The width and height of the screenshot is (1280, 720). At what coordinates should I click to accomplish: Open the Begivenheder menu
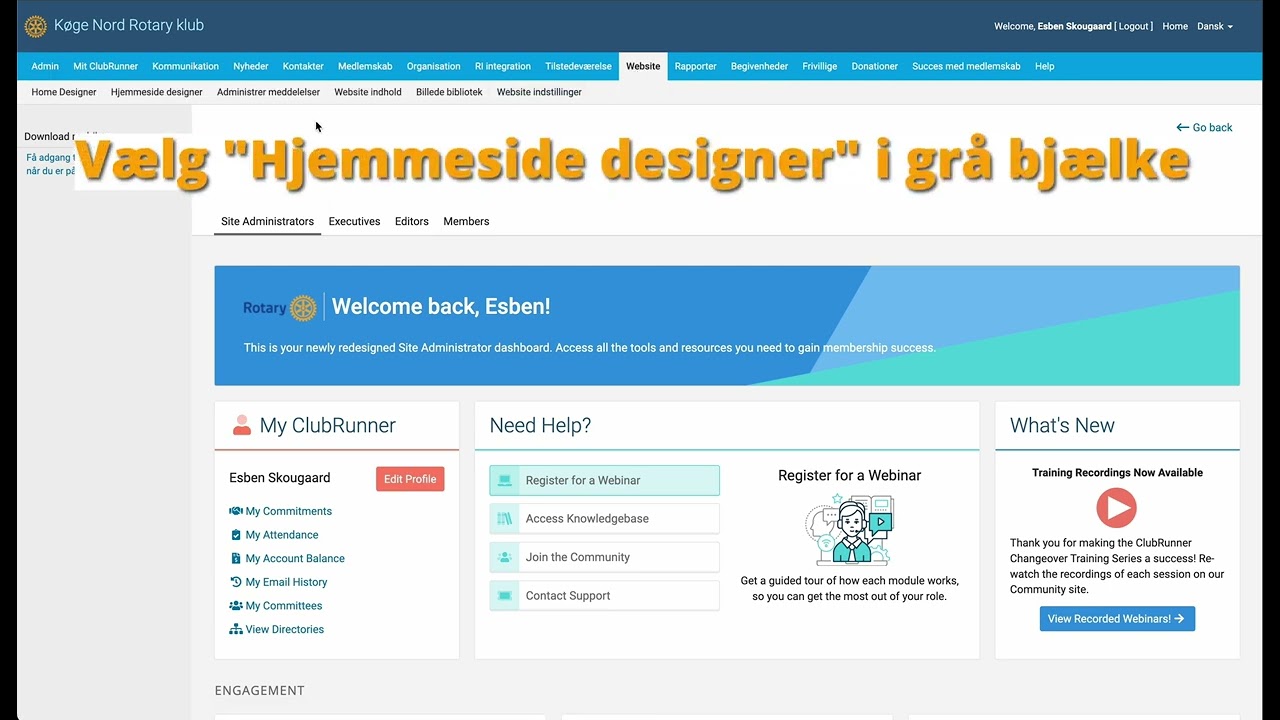pos(759,66)
